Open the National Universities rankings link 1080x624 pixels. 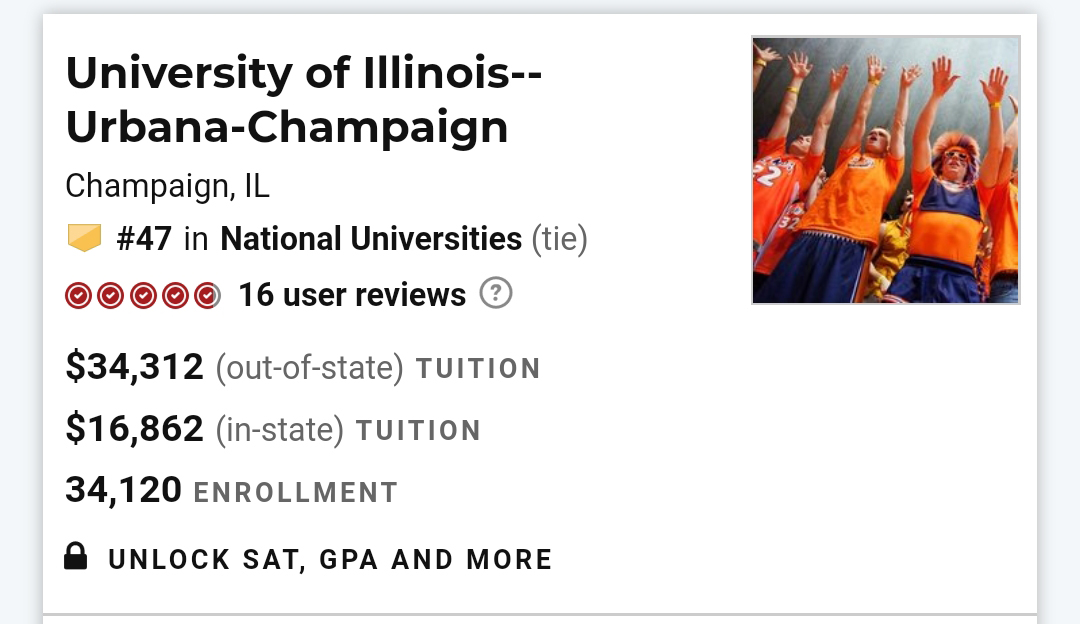click(x=371, y=239)
